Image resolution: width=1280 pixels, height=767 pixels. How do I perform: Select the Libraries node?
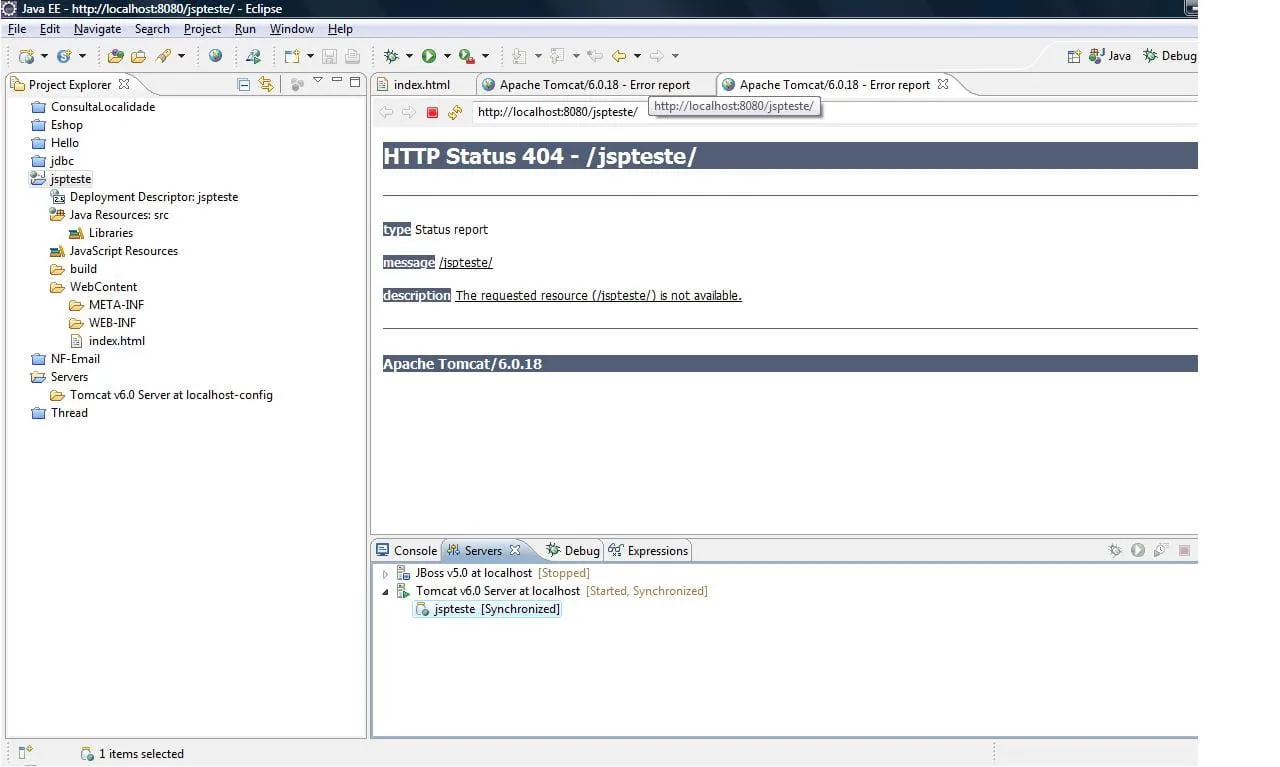click(110, 233)
